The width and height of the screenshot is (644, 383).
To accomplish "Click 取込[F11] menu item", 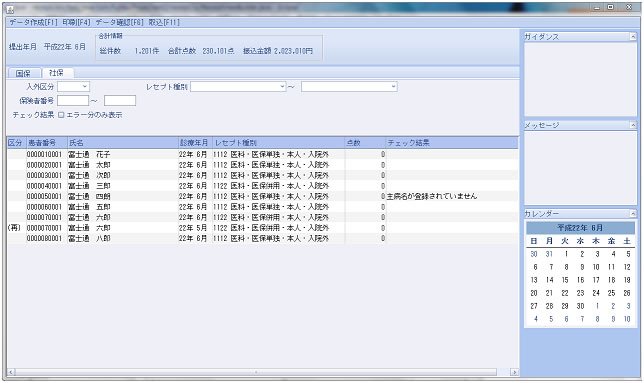I will pyautogui.click(x=164, y=22).
